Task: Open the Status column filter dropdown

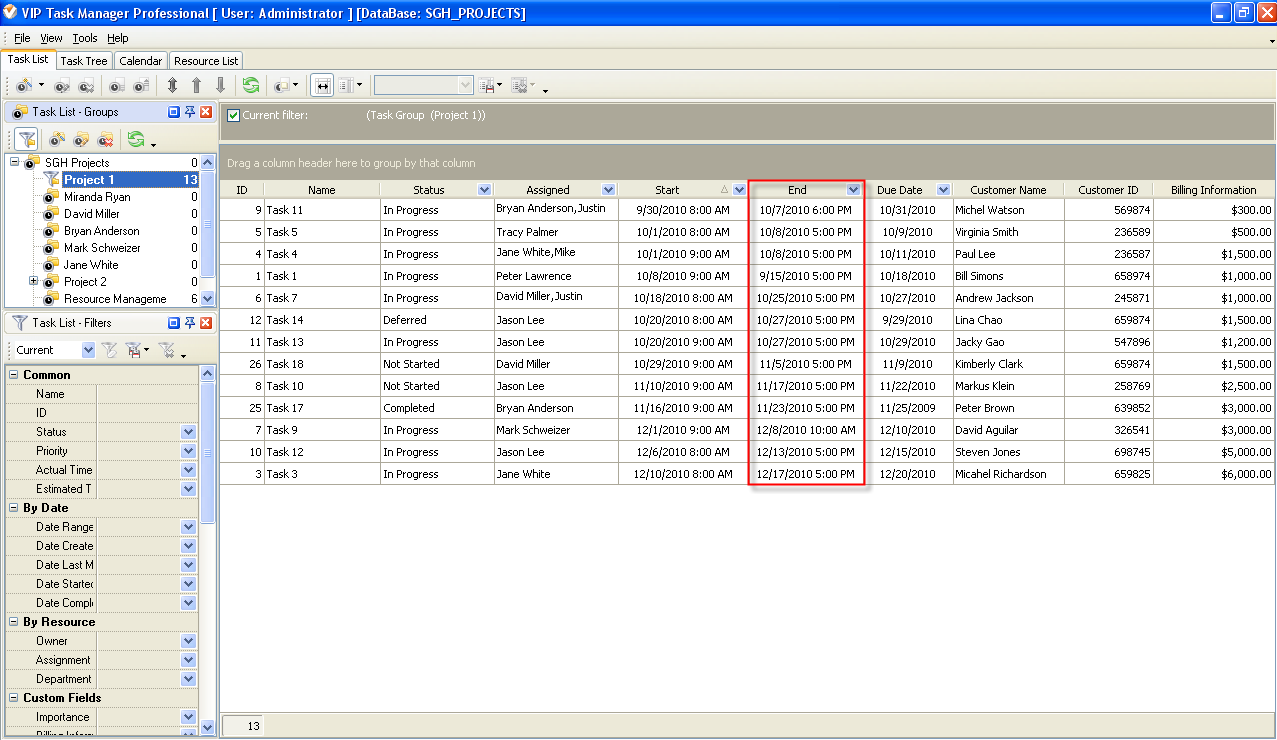Action: click(x=484, y=190)
